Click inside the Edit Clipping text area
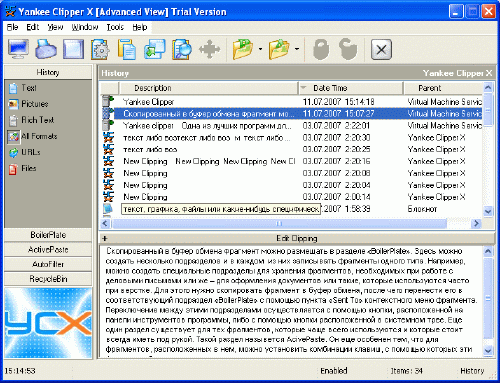The width and height of the screenshot is (500, 383). (291, 302)
